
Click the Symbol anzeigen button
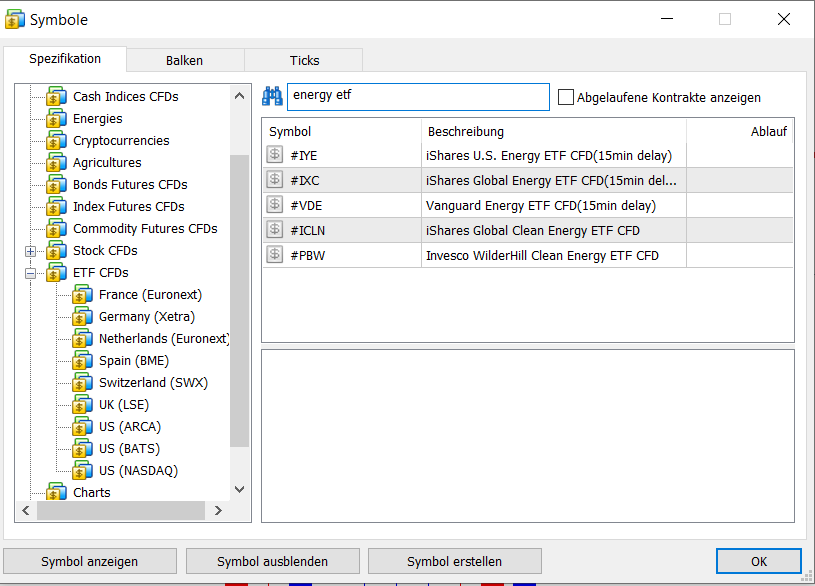[89, 562]
